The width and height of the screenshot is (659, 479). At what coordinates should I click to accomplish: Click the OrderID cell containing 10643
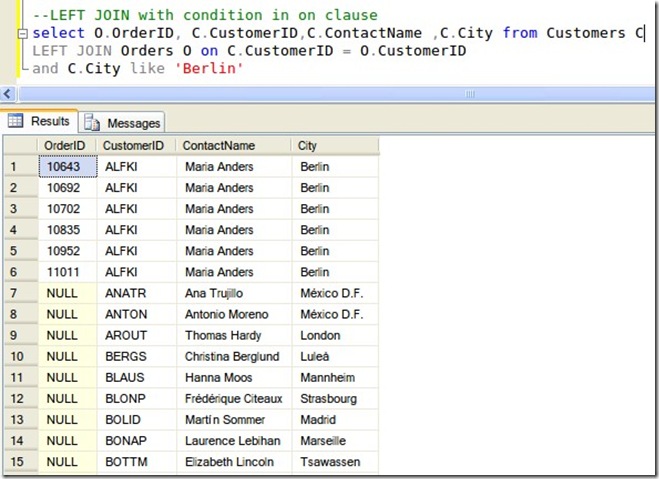[66, 167]
